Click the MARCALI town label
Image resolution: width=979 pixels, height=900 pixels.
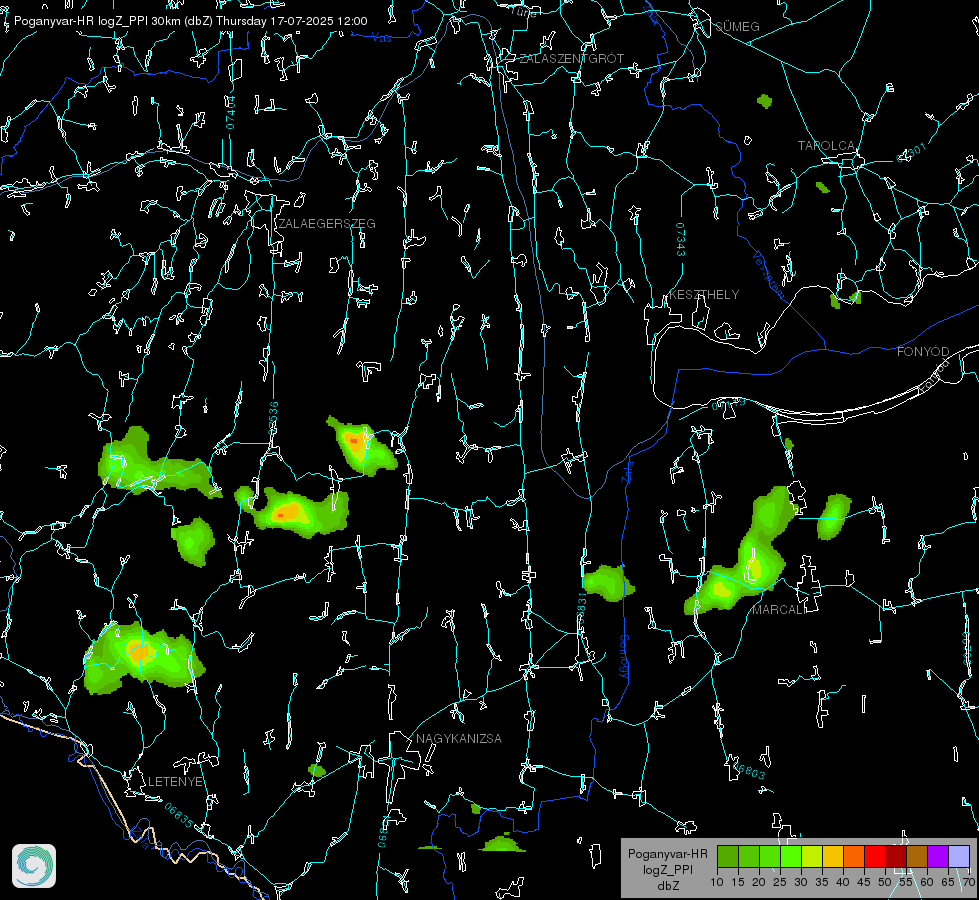tap(779, 610)
